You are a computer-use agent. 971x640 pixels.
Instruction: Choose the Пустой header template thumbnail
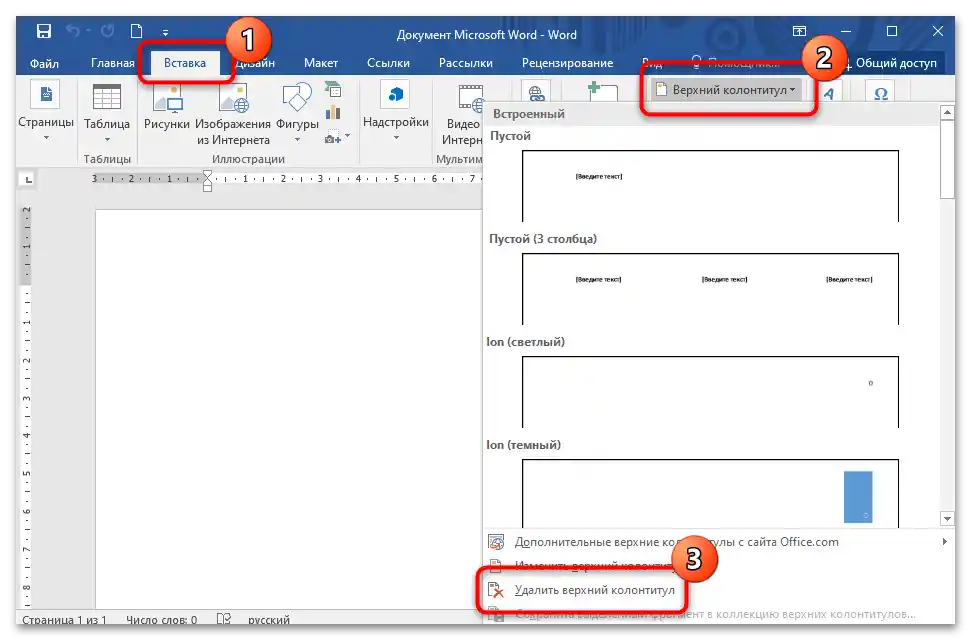710,185
